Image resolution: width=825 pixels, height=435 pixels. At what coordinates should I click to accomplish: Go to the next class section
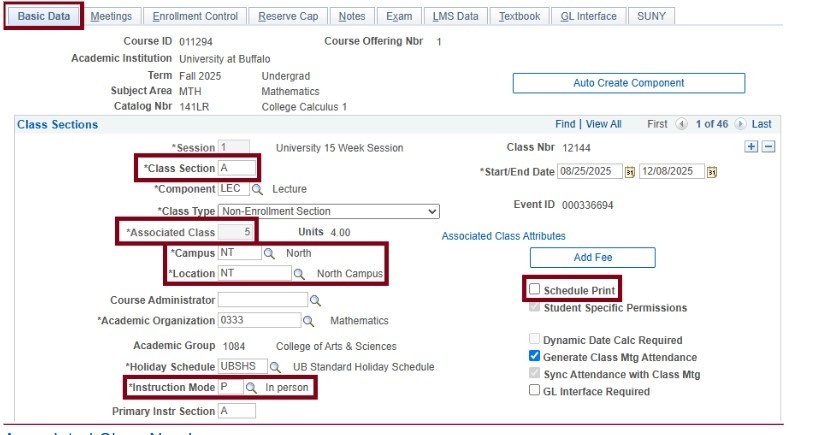click(741, 125)
